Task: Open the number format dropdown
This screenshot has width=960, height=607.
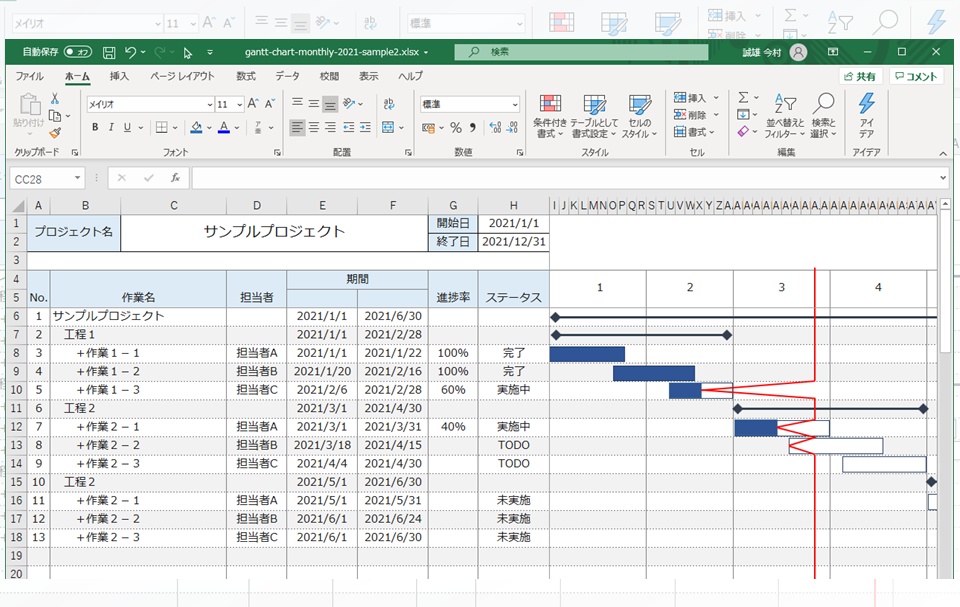Action: pyautogui.click(x=515, y=105)
